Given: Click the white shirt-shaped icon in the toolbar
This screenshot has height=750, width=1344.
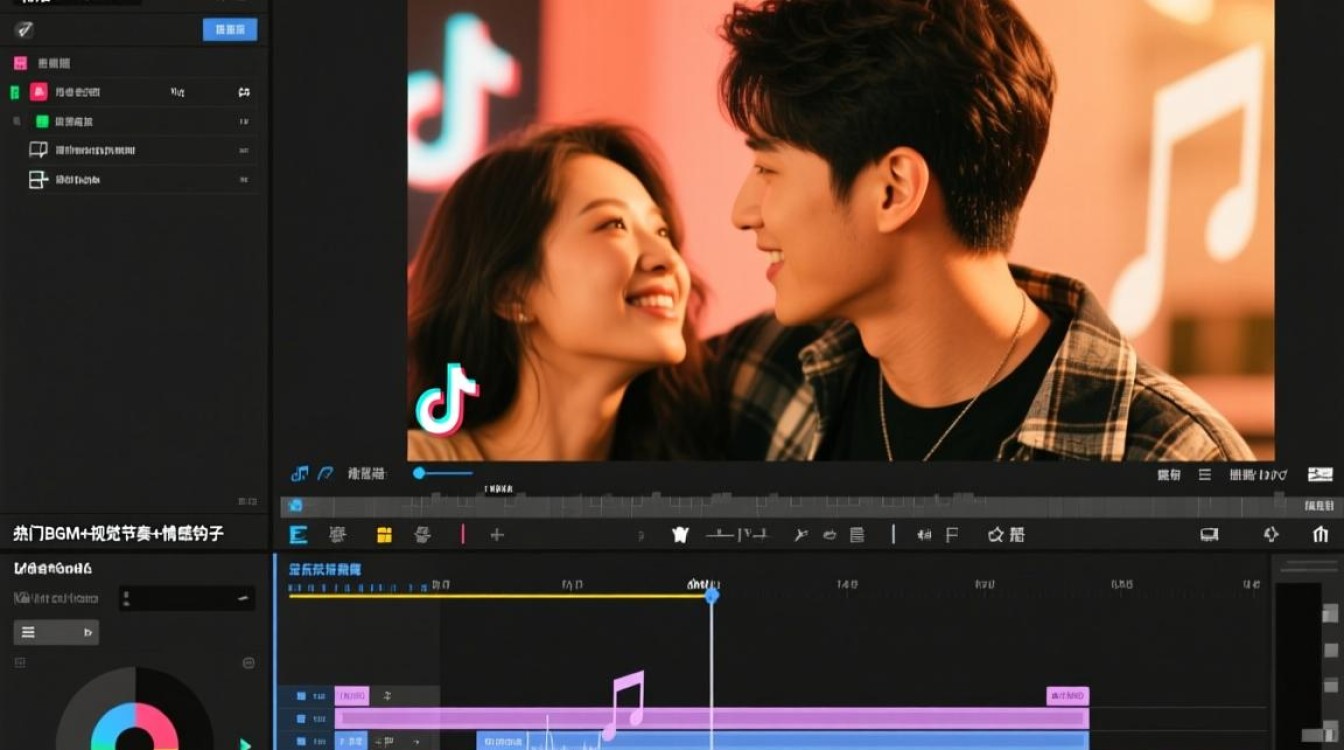Looking at the screenshot, I should coord(680,535).
